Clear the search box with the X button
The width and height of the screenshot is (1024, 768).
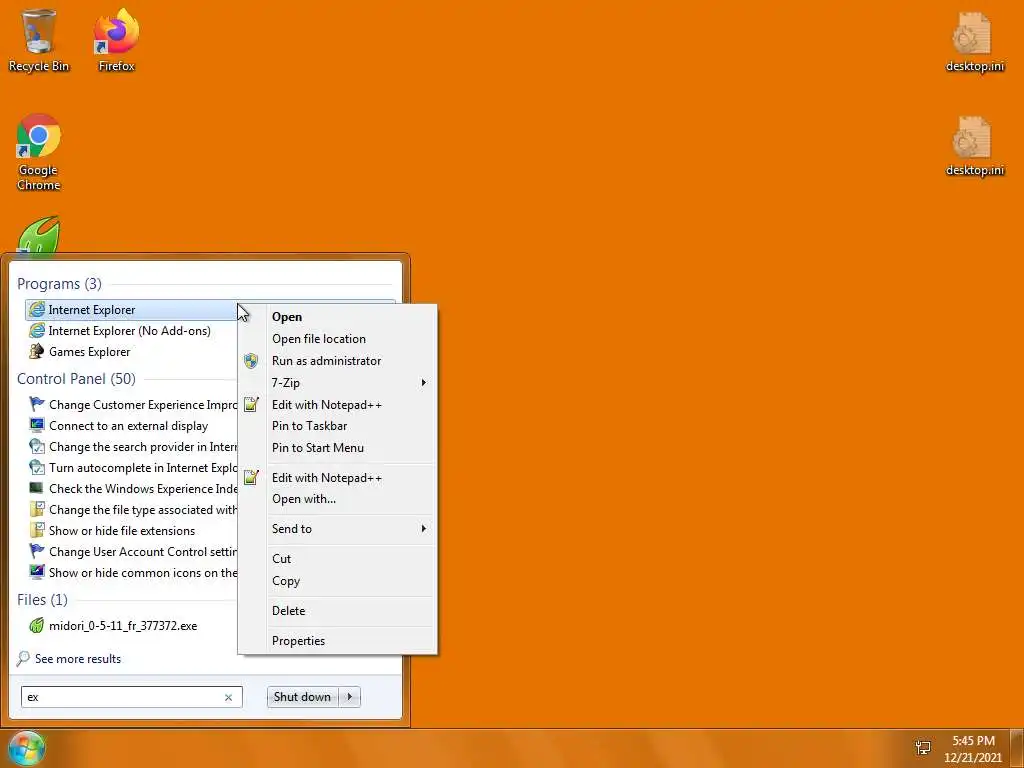(x=229, y=697)
